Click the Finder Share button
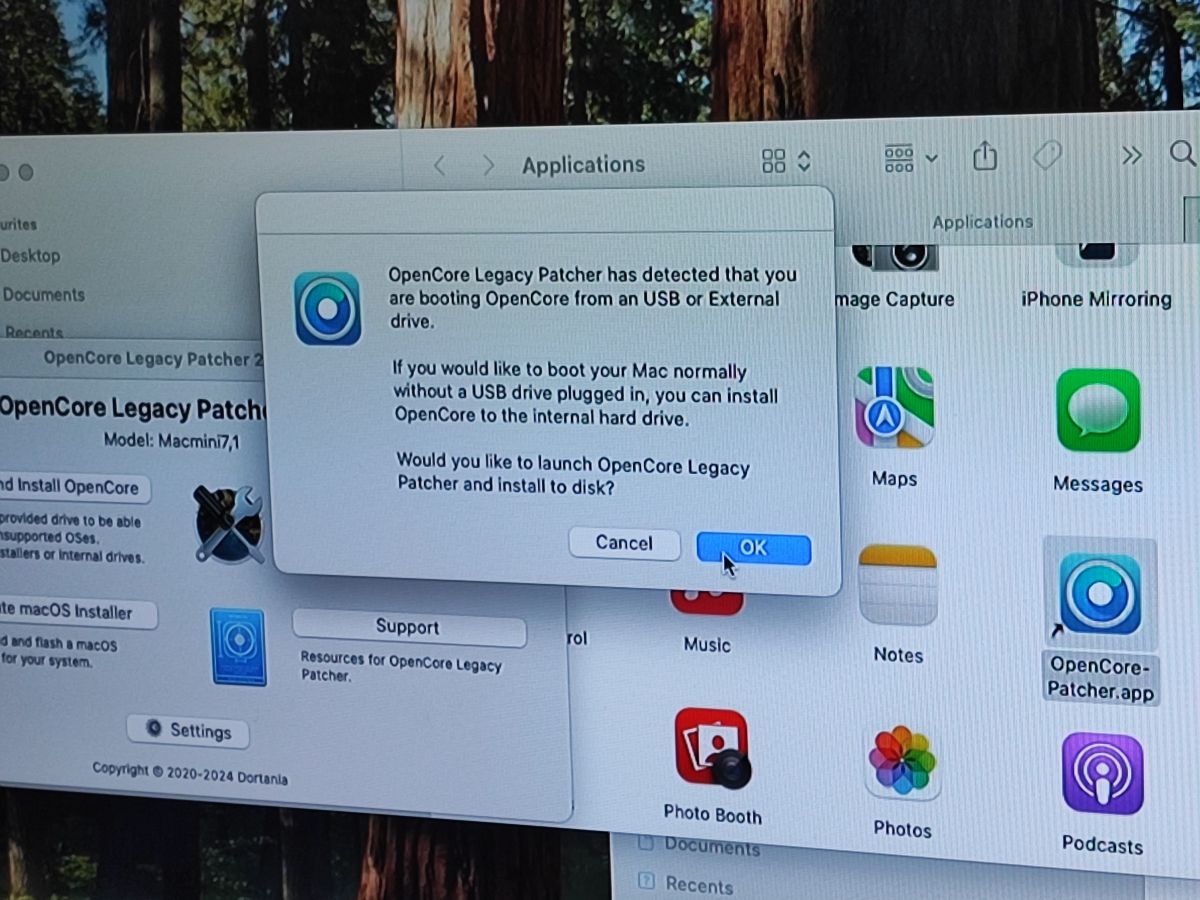 tap(985, 156)
